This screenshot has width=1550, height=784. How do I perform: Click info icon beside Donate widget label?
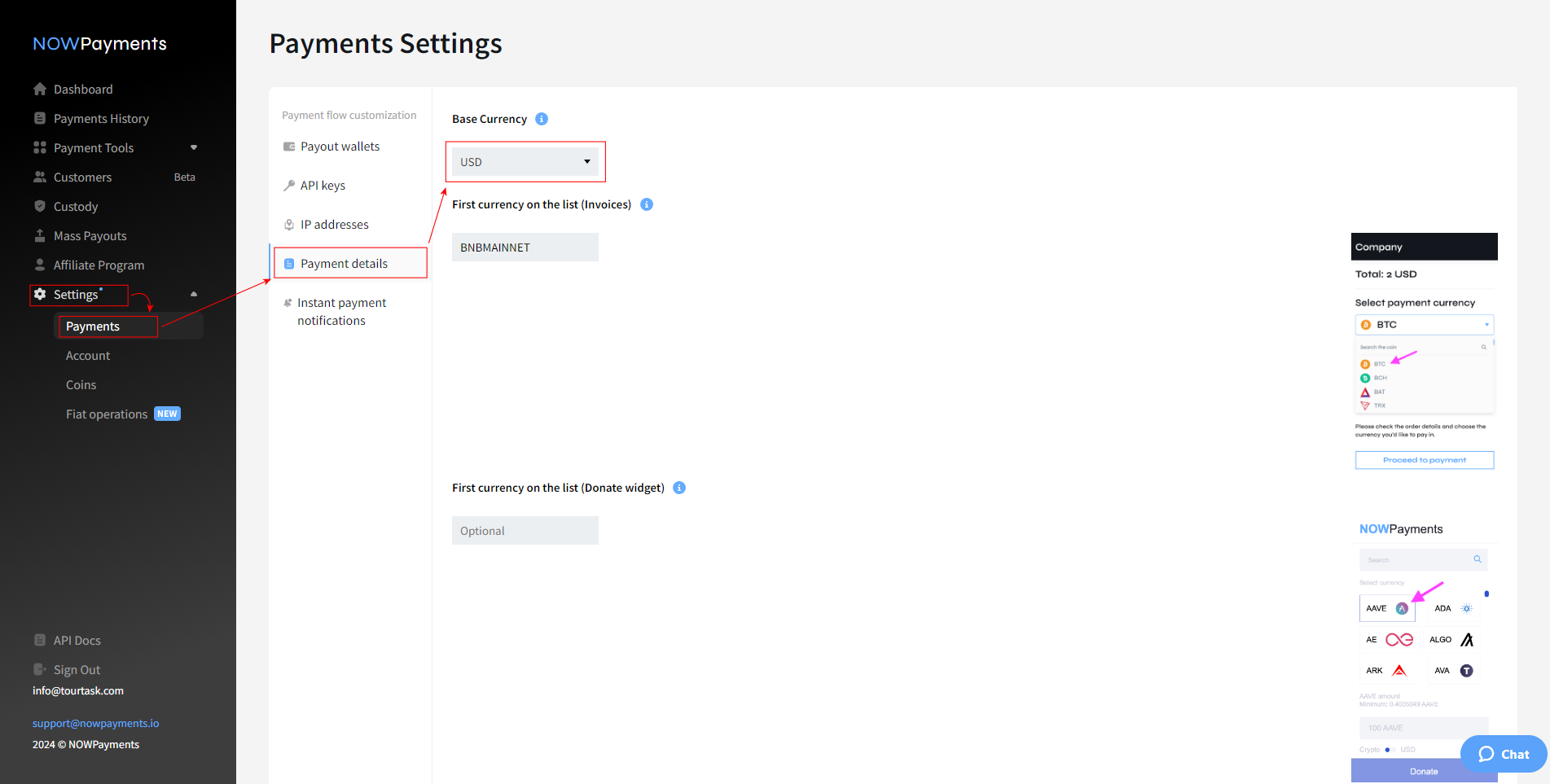click(679, 488)
